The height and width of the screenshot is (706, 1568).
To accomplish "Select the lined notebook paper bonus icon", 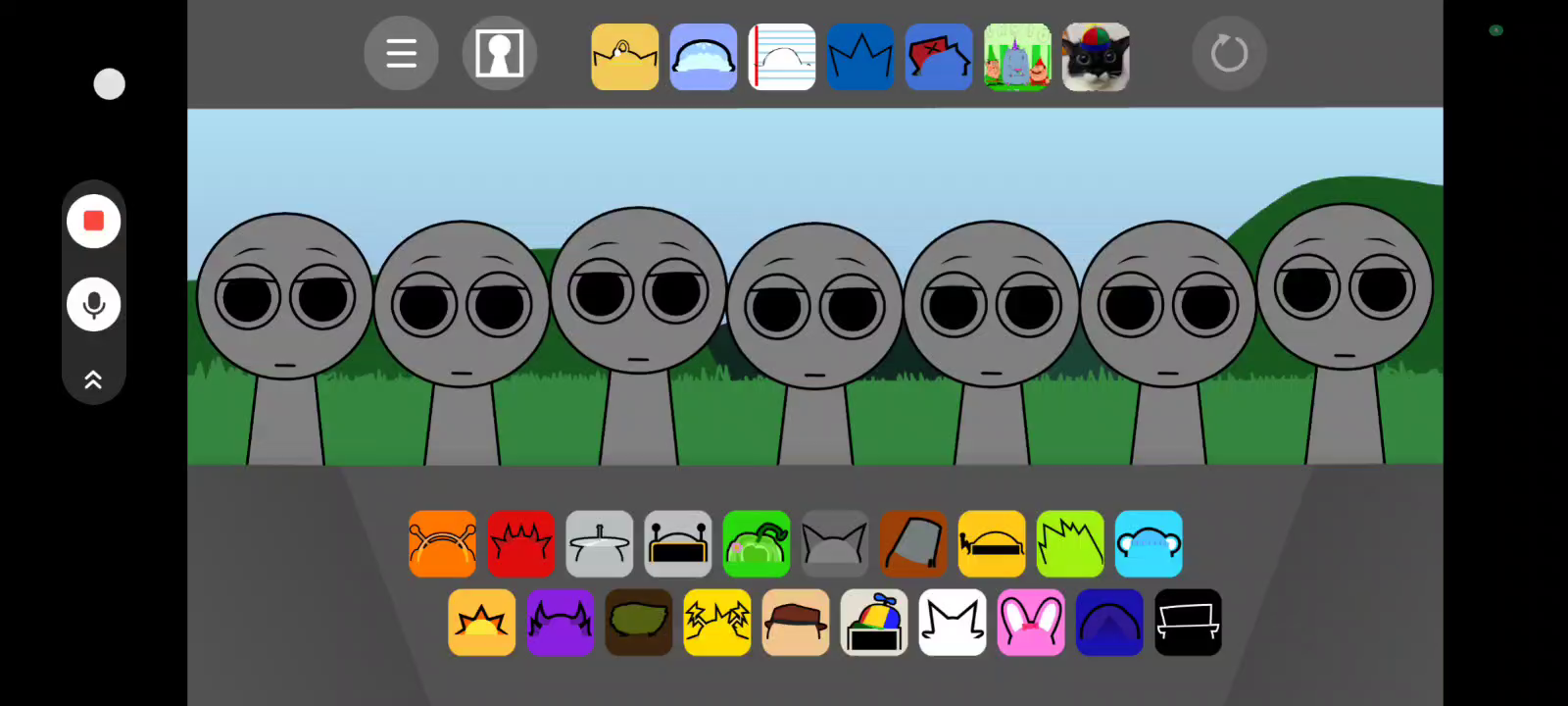I will pos(782,58).
